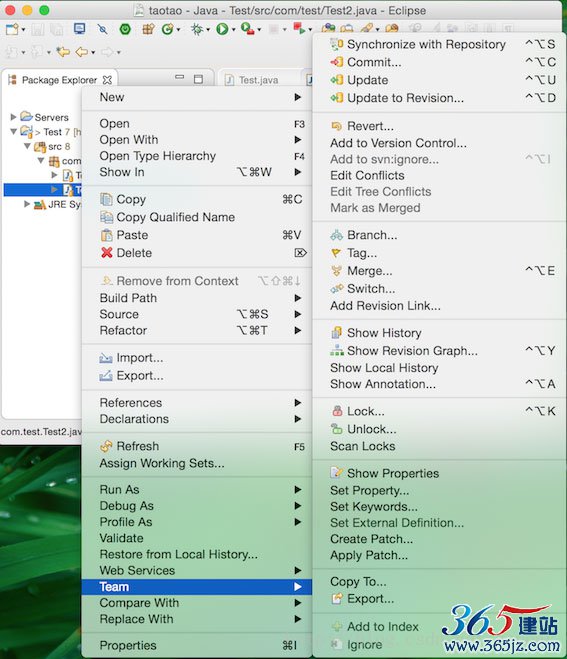Minimize the Package Explorer view
This screenshot has width=567, height=659.
coord(180,77)
